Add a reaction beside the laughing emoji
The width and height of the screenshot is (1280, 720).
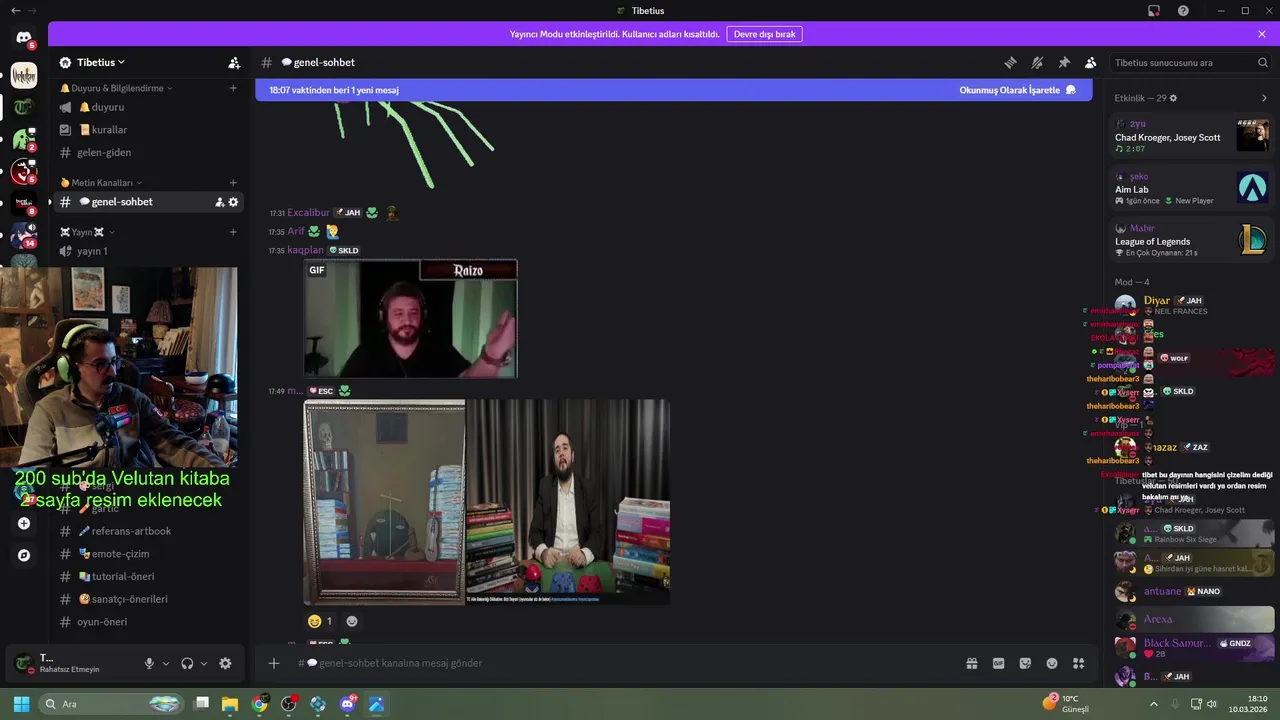click(351, 621)
